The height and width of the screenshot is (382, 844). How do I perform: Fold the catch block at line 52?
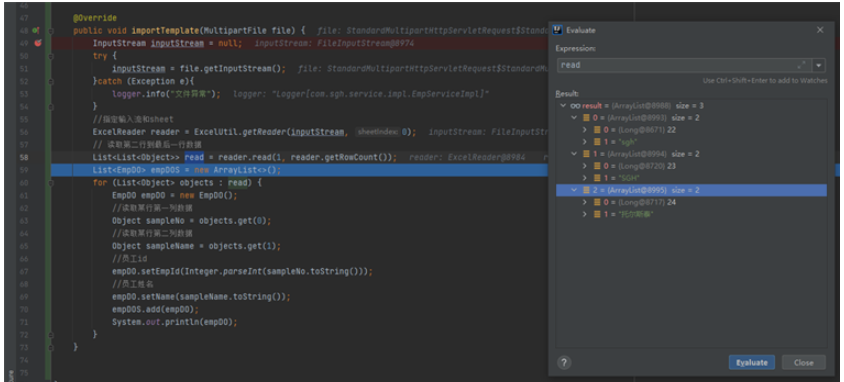click(51, 81)
